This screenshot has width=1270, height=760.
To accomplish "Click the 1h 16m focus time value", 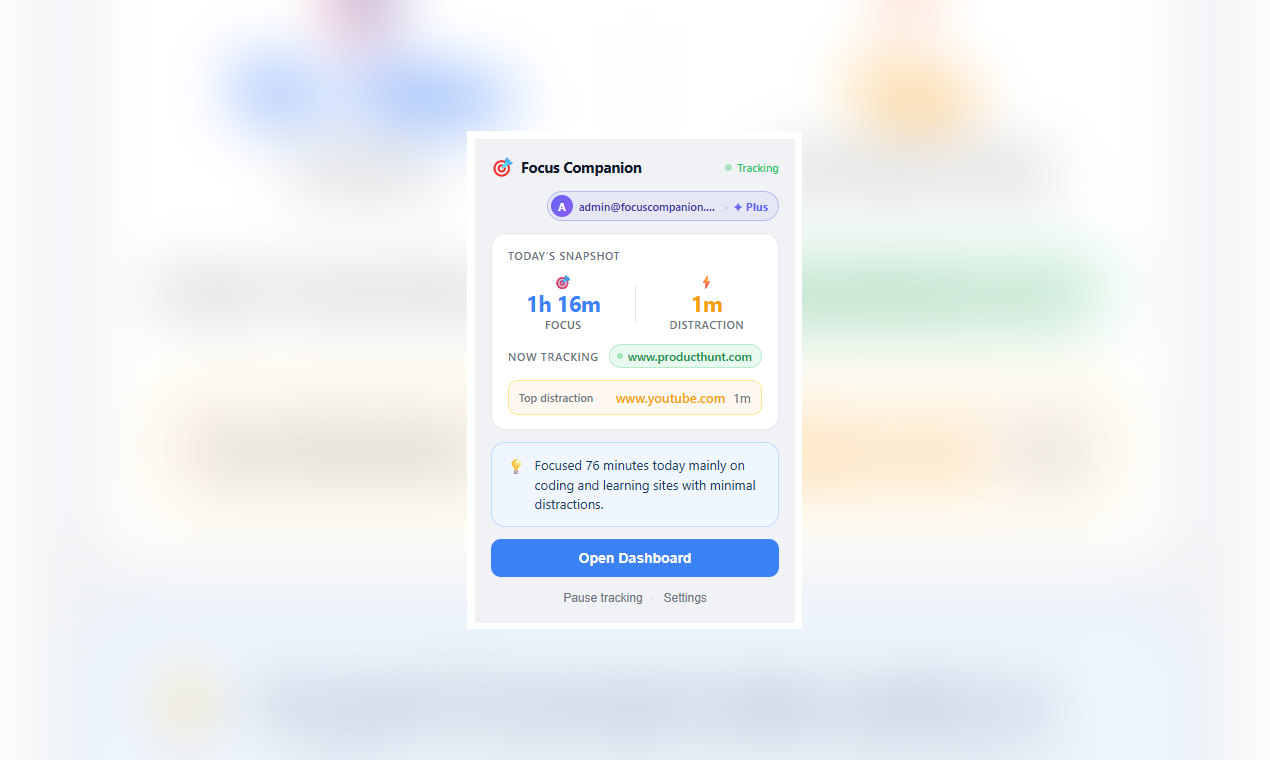I will (564, 305).
